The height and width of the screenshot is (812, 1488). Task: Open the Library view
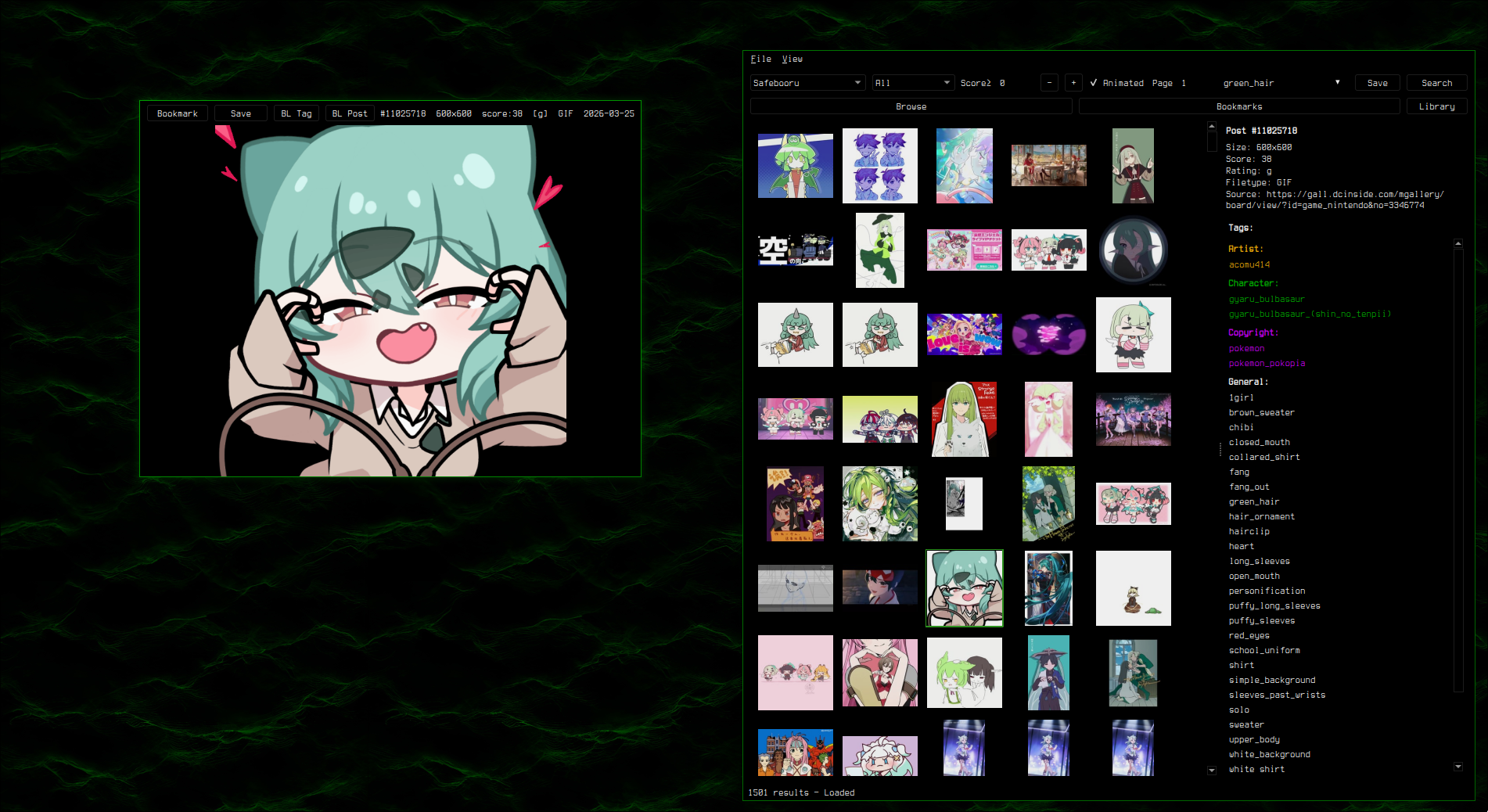tap(1436, 106)
